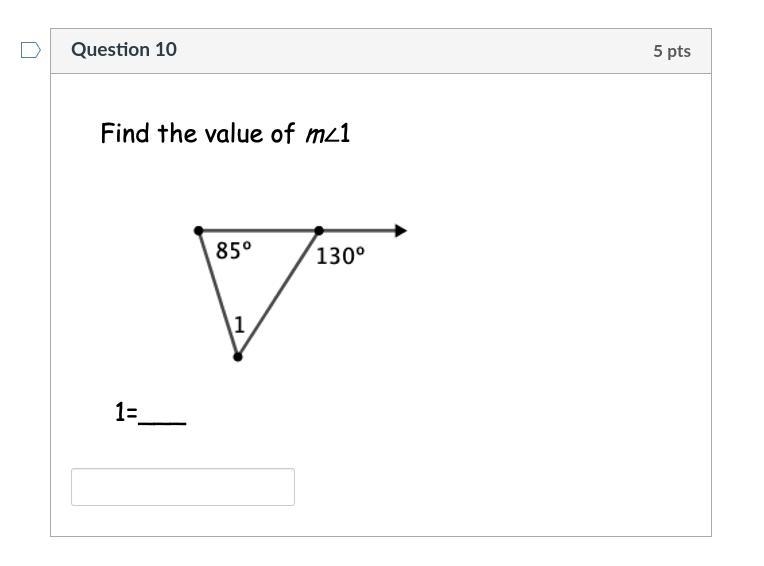Click the blank line after 1=

(x=162, y=423)
